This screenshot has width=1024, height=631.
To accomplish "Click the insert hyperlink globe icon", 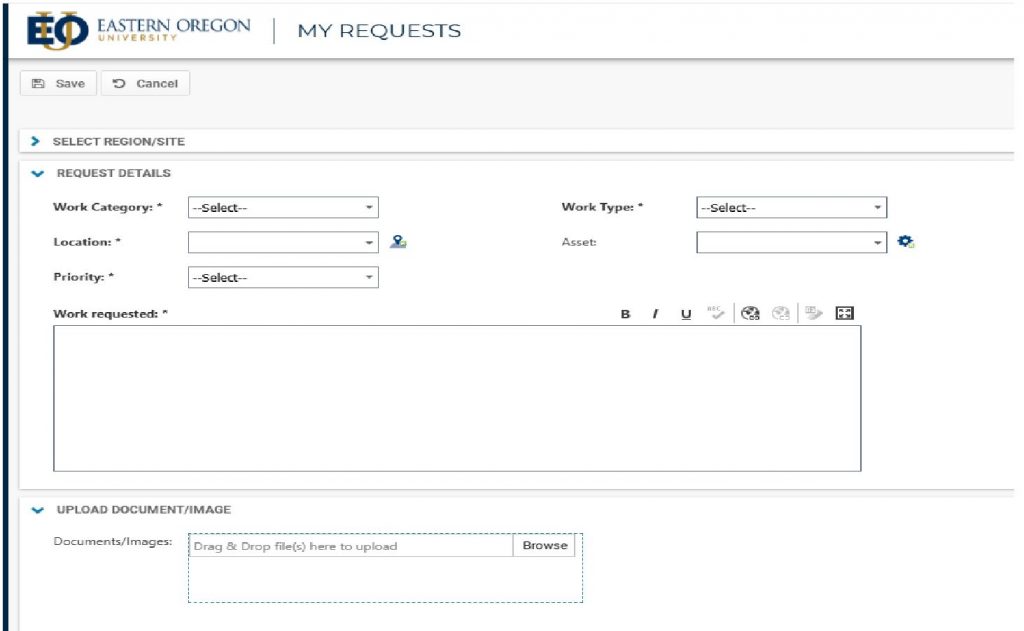I will 751,314.
